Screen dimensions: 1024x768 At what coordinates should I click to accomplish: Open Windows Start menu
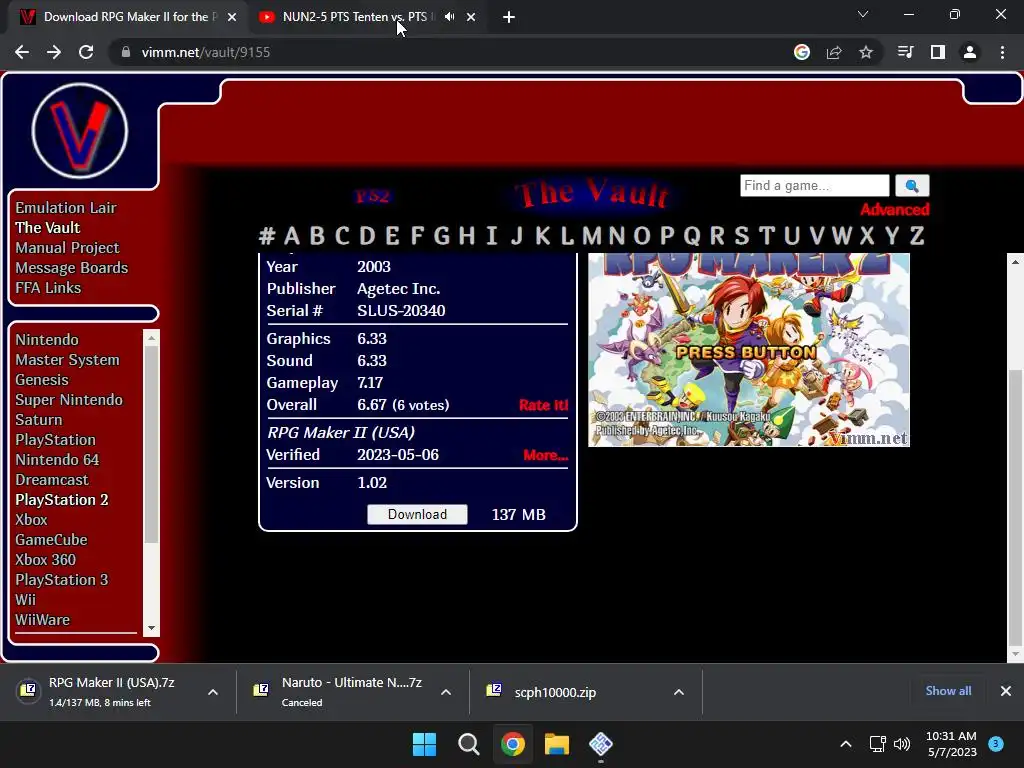pos(424,744)
